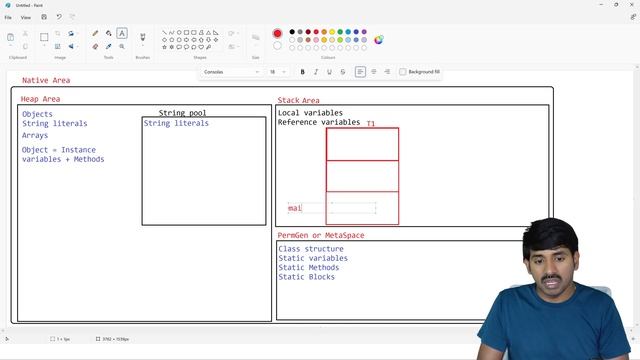
Task: Toggle Underline text formatting
Action: (329, 72)
